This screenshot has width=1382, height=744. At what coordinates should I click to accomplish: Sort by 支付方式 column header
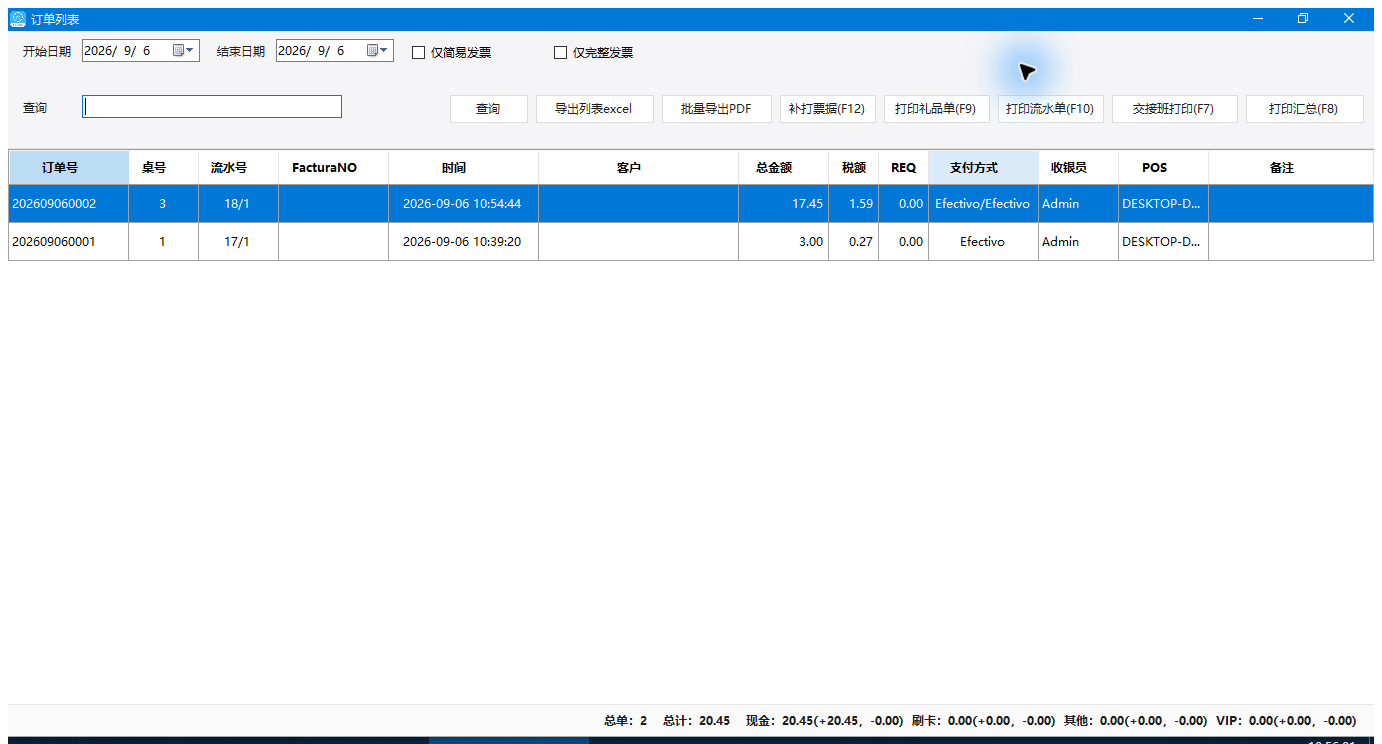984,168
